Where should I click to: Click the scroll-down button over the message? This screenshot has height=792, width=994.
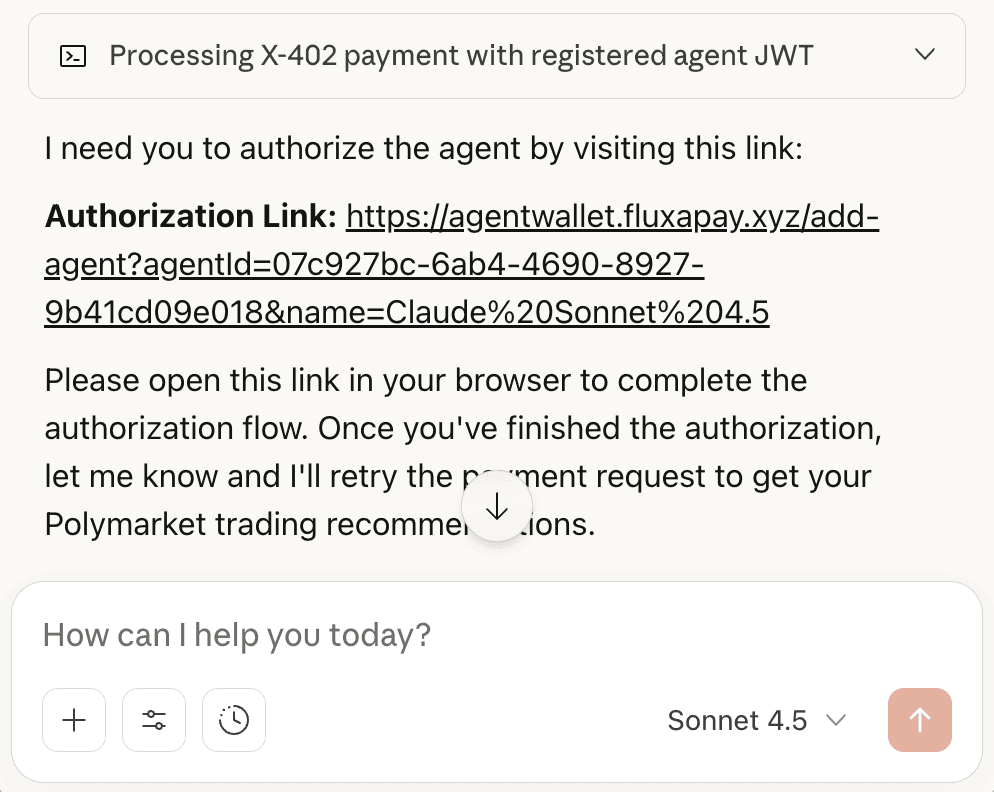tap(496, 507)
